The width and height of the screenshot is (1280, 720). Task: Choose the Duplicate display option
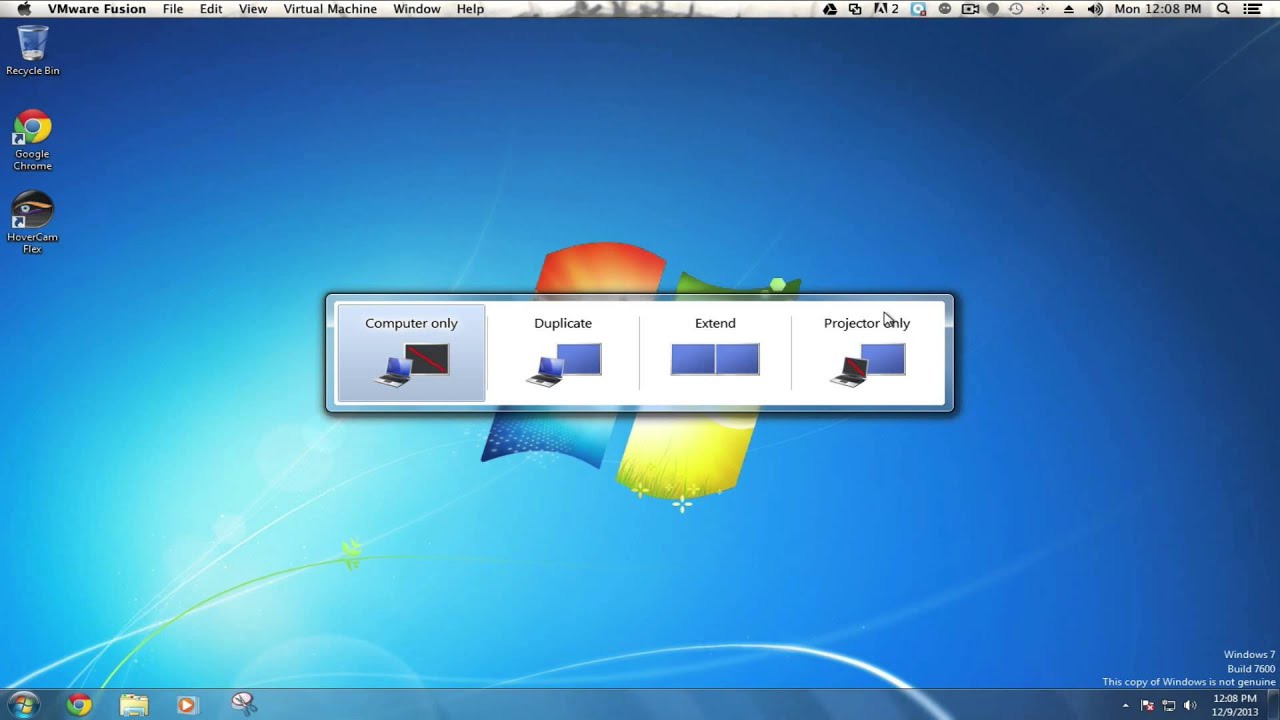[x=563, y=353]
